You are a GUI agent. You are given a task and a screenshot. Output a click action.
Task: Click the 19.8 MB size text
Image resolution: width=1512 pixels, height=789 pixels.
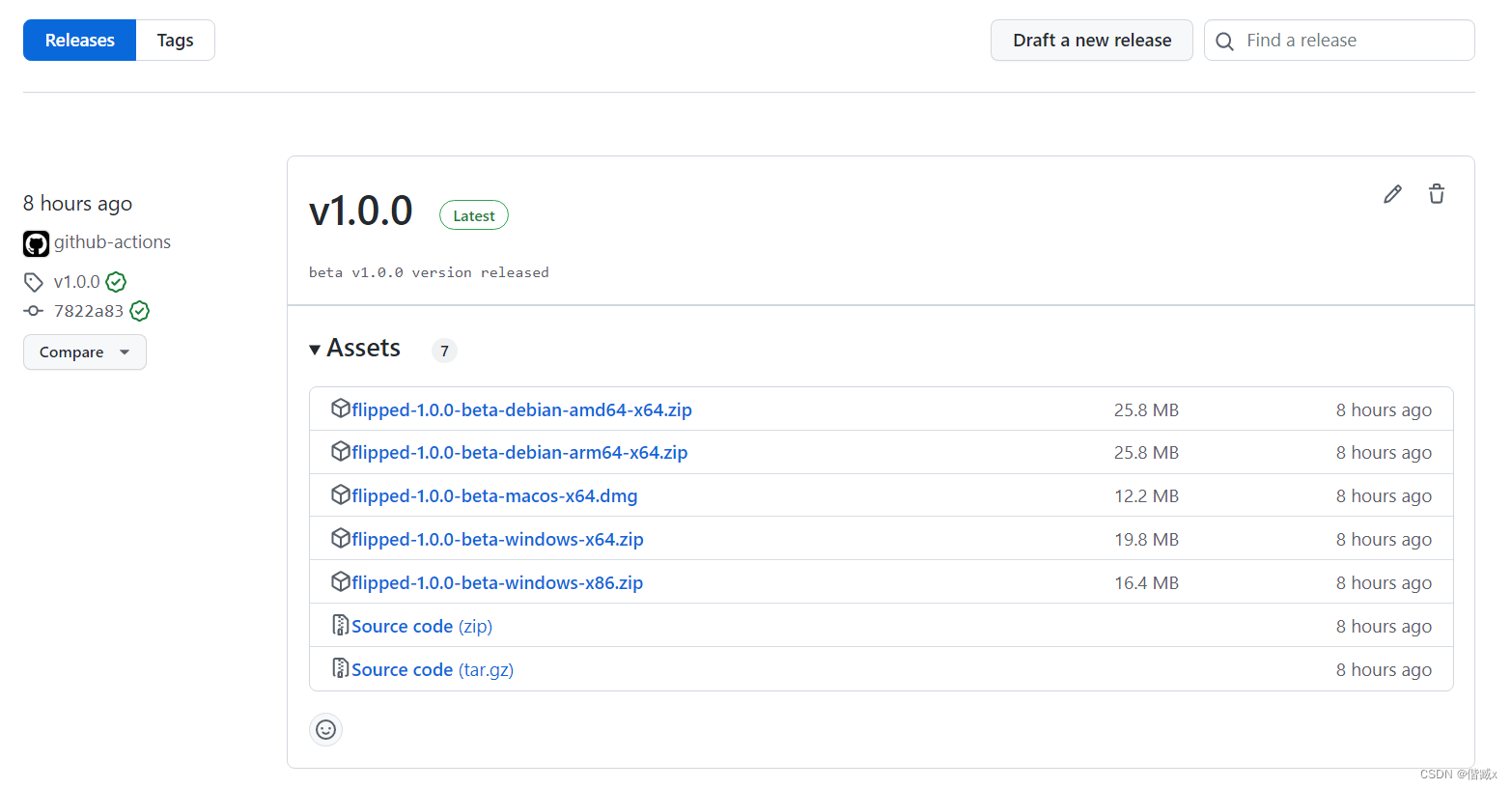point(1146,540)
